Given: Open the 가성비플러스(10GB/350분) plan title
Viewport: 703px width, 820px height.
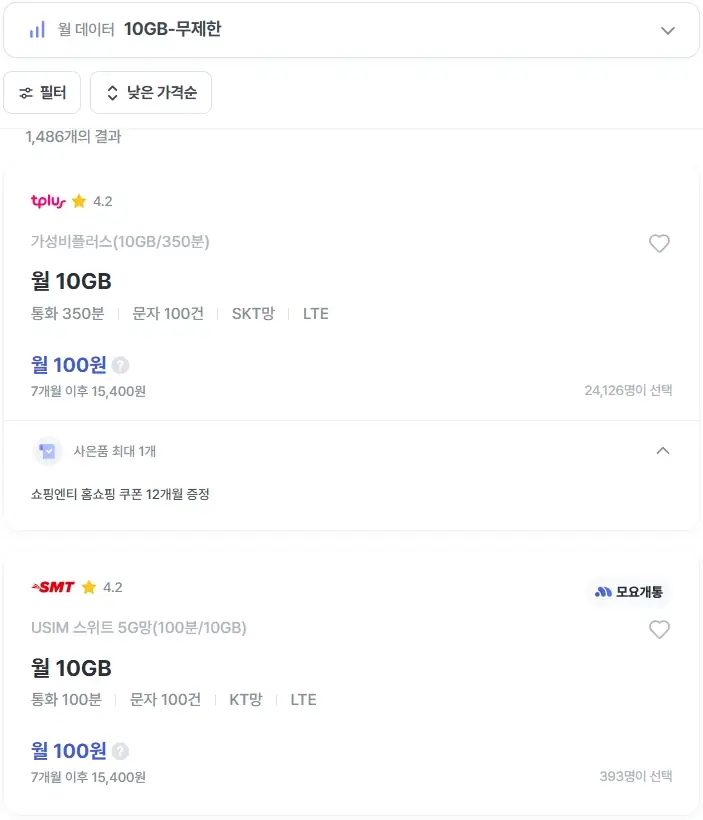Looking at the screenshot, I should tap(120, 241).
